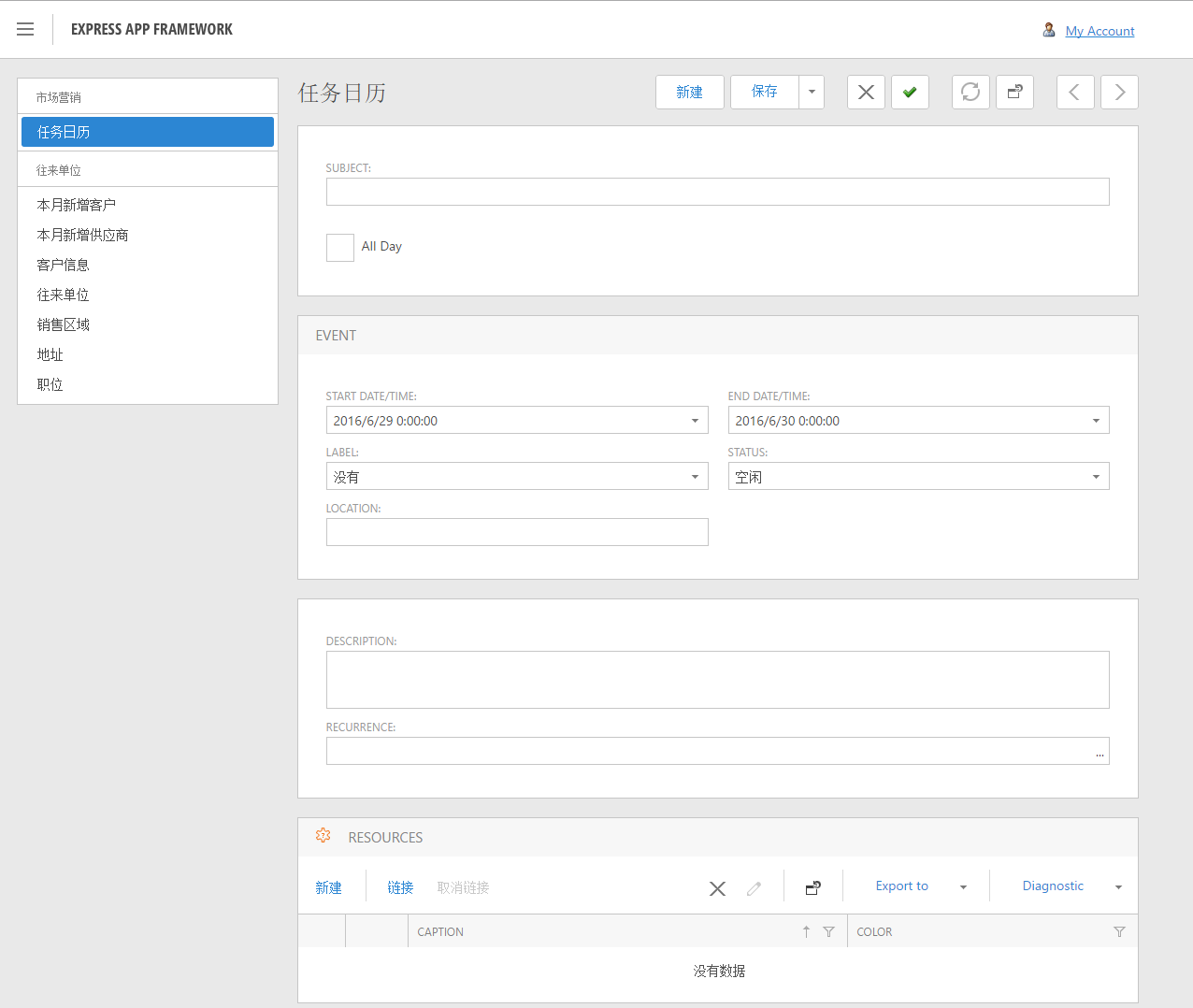Click 链接 in the Resources toolbar
The image size is (1193, 1008).
[x=400, y=887]
